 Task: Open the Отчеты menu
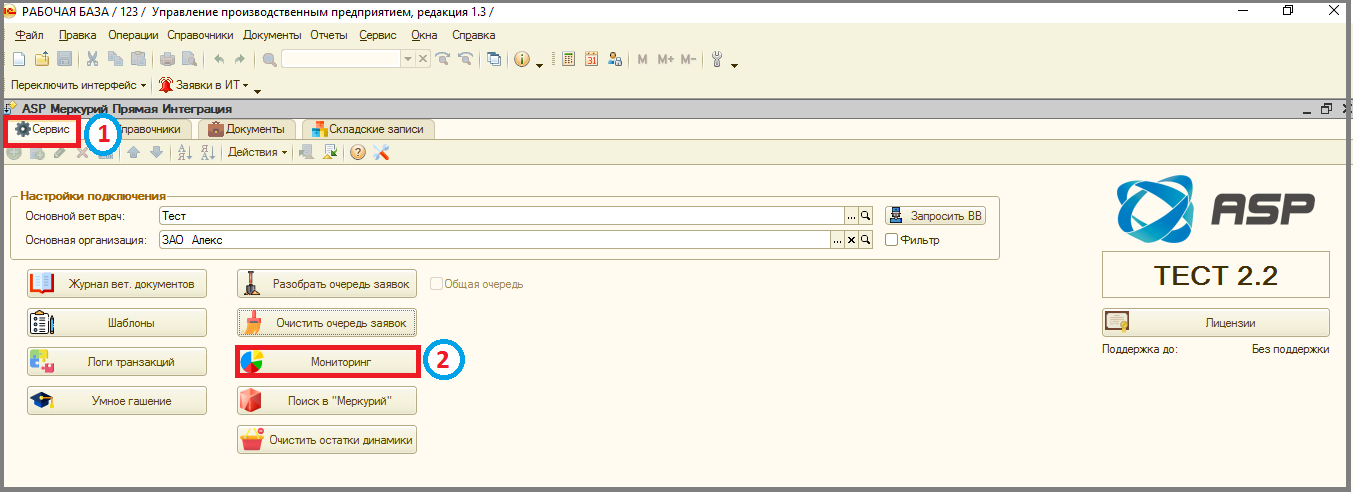pyautogui.click(x=328, y=35)
